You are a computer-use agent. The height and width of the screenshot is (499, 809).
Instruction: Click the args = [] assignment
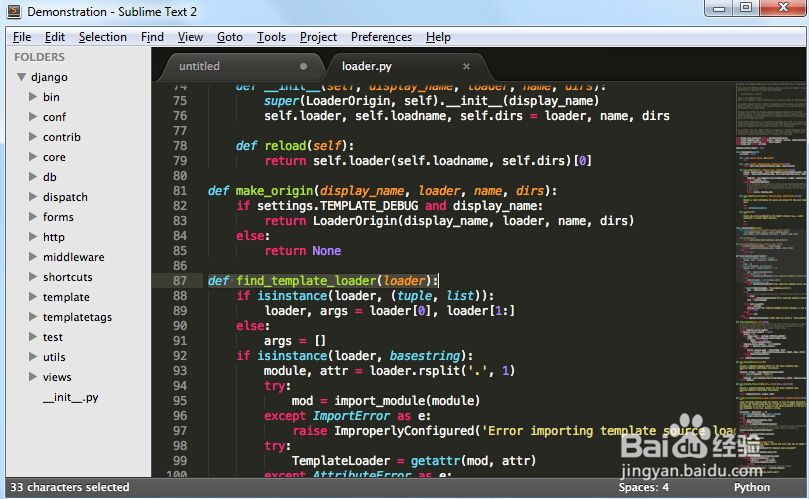(295, 341)
